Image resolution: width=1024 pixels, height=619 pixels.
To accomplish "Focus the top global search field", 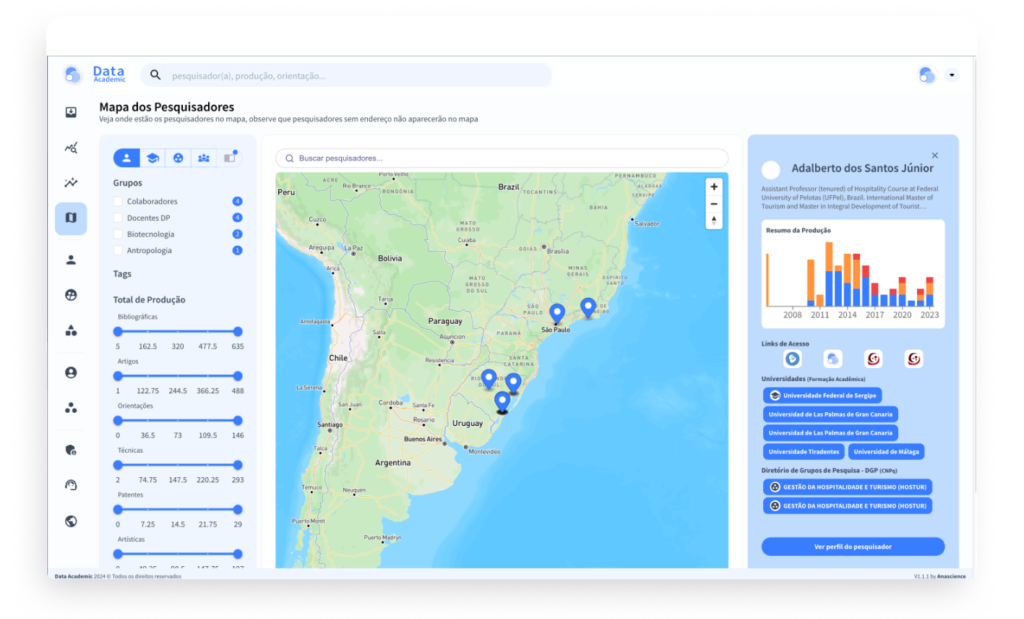I will (x=346, y=75).
